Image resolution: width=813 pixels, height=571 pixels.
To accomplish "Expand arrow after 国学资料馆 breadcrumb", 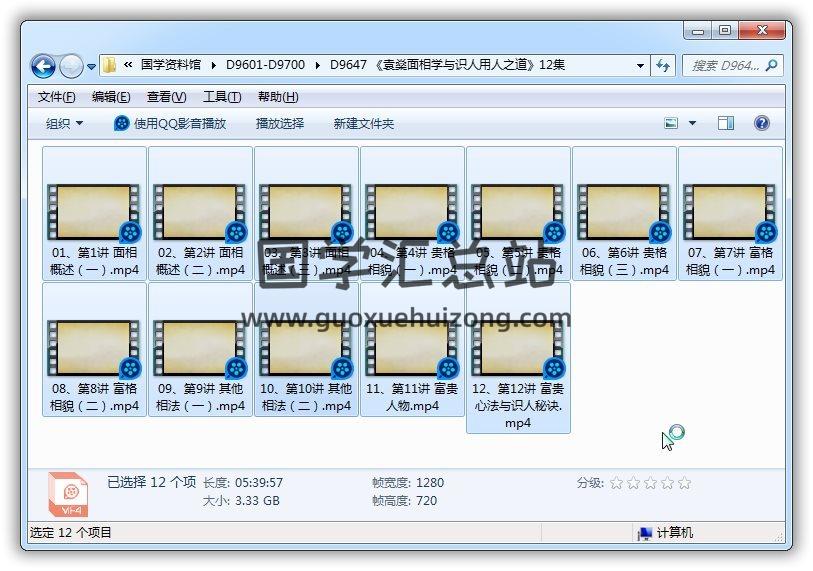I will 214,65.
